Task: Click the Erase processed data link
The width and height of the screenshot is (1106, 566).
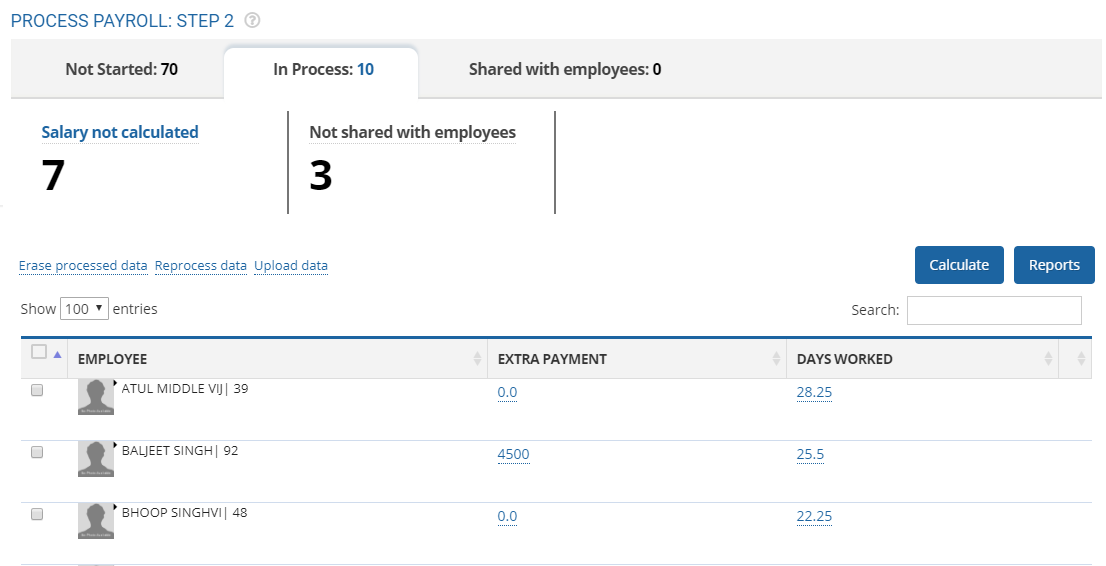Action: [83, 266]
